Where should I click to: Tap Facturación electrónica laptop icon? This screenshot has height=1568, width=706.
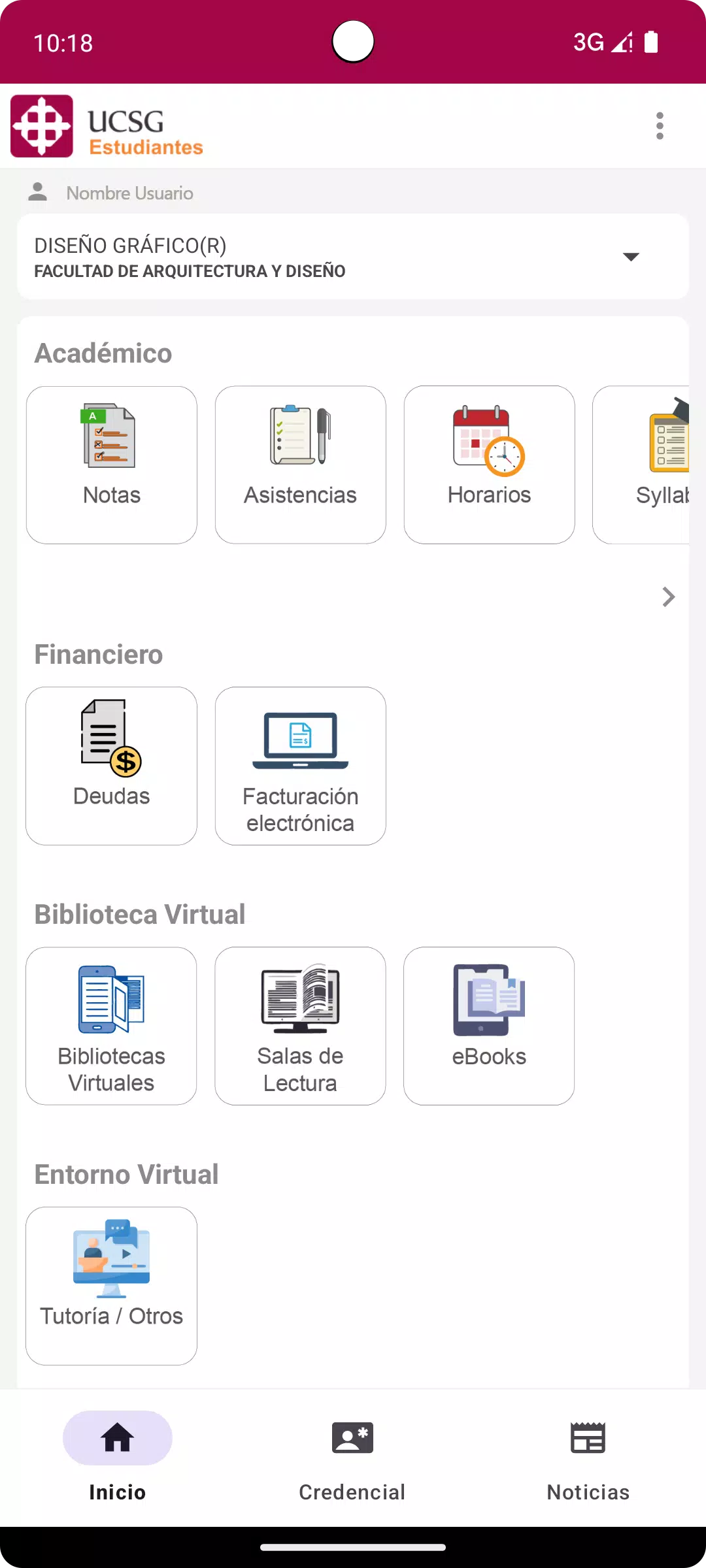pos(300,741)
